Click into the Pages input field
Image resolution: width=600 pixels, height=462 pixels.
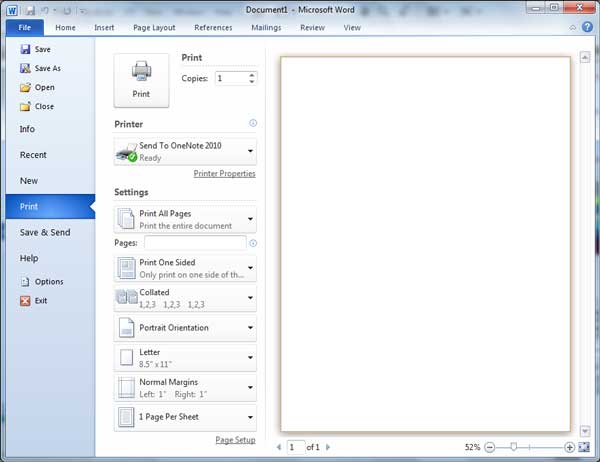[195, 243]
